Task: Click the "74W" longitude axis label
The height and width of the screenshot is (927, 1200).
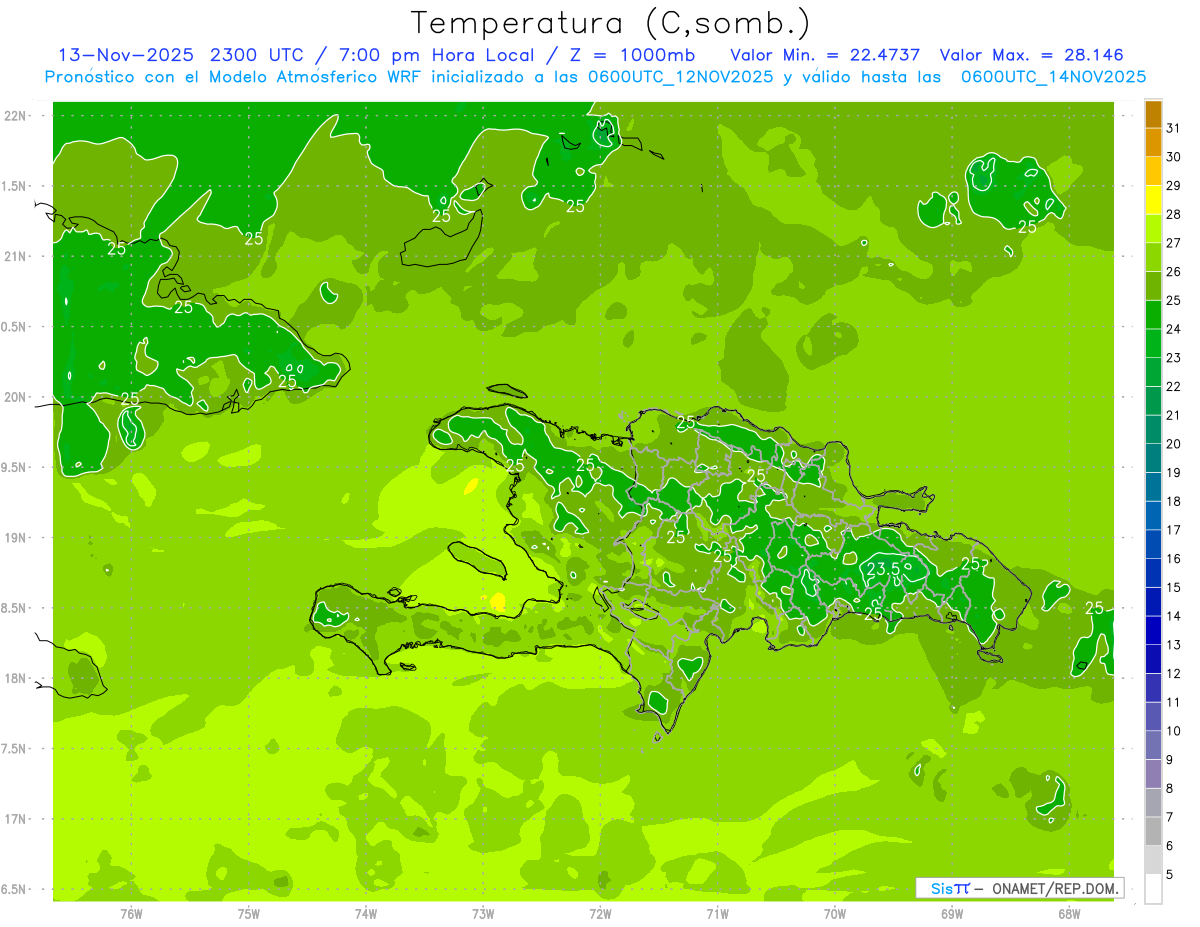Action: [366, 913]
